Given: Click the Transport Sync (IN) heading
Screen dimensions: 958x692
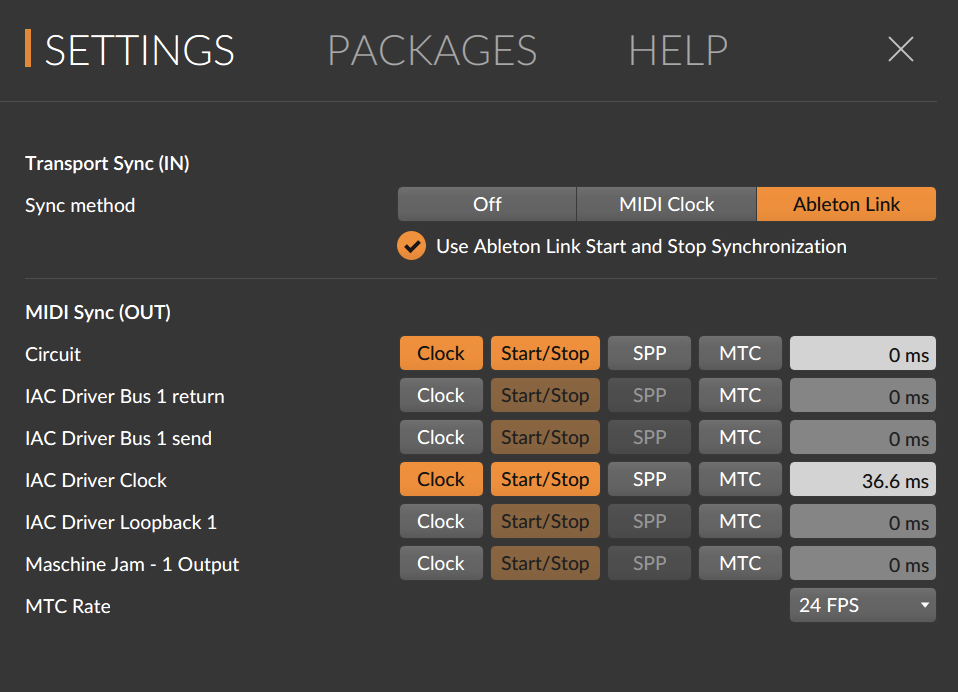Looking at the screenshot, I should point(108,164).
